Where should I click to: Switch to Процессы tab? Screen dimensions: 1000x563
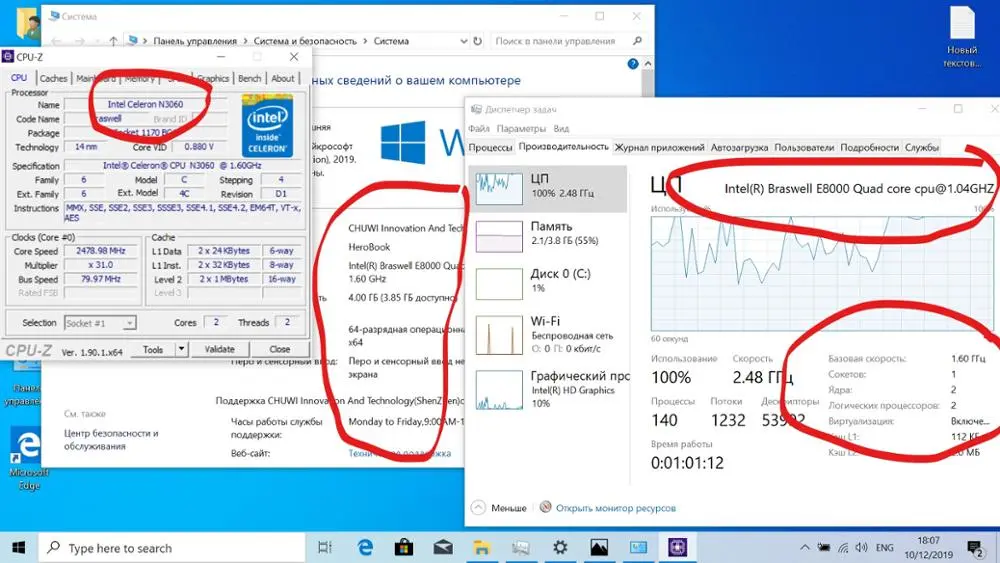pos(490,147)
